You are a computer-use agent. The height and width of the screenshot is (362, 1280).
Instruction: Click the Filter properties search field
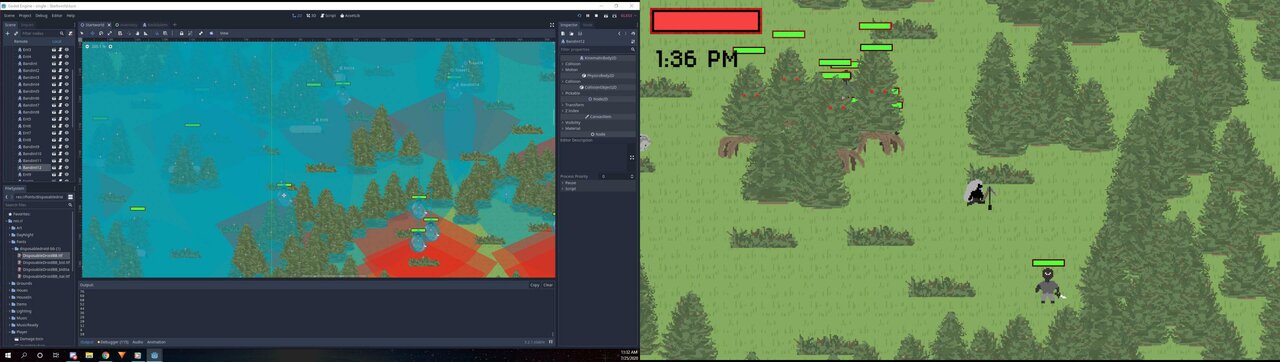pos(595,48)
